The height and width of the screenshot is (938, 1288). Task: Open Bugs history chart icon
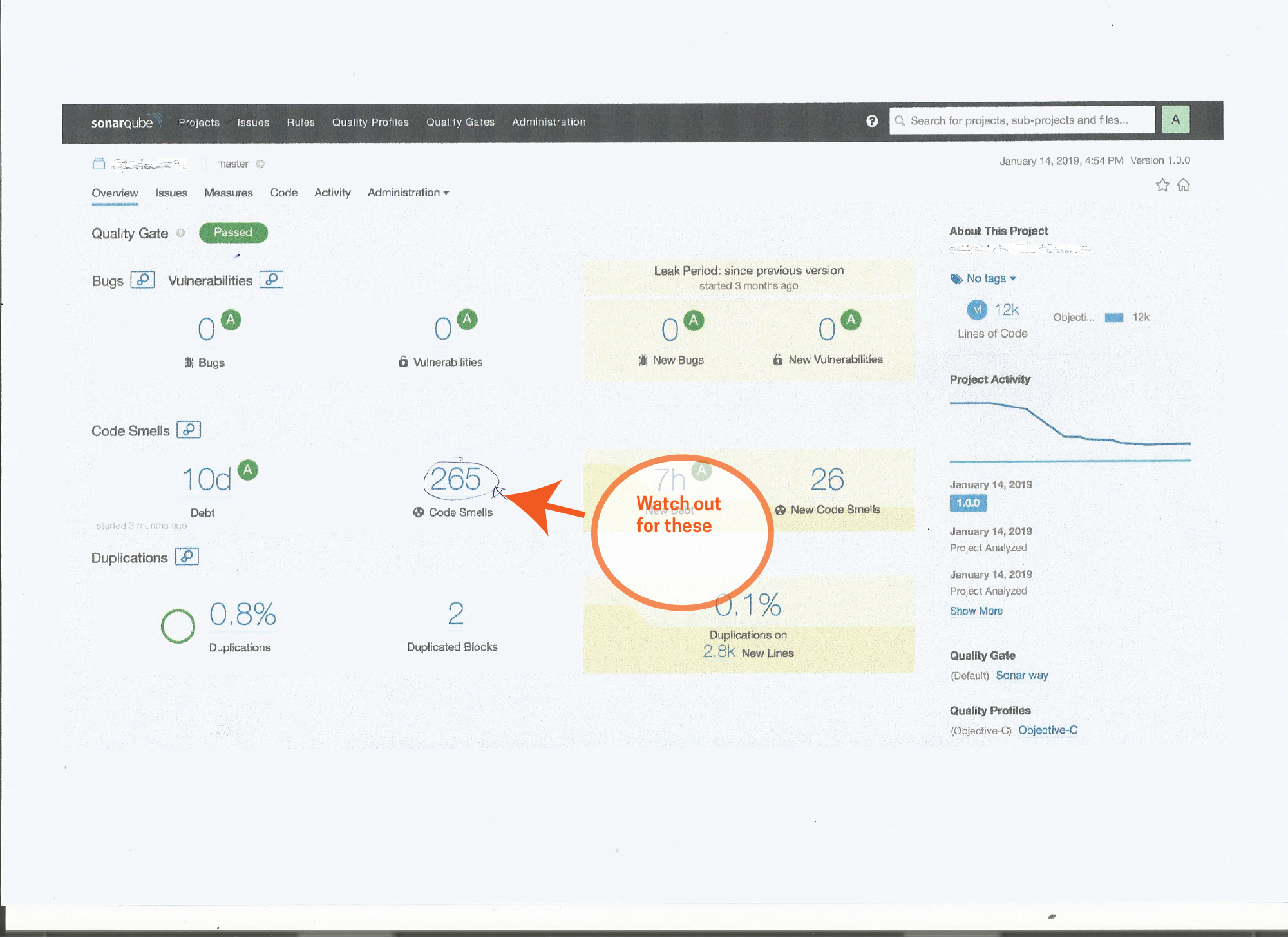point(143,280)
